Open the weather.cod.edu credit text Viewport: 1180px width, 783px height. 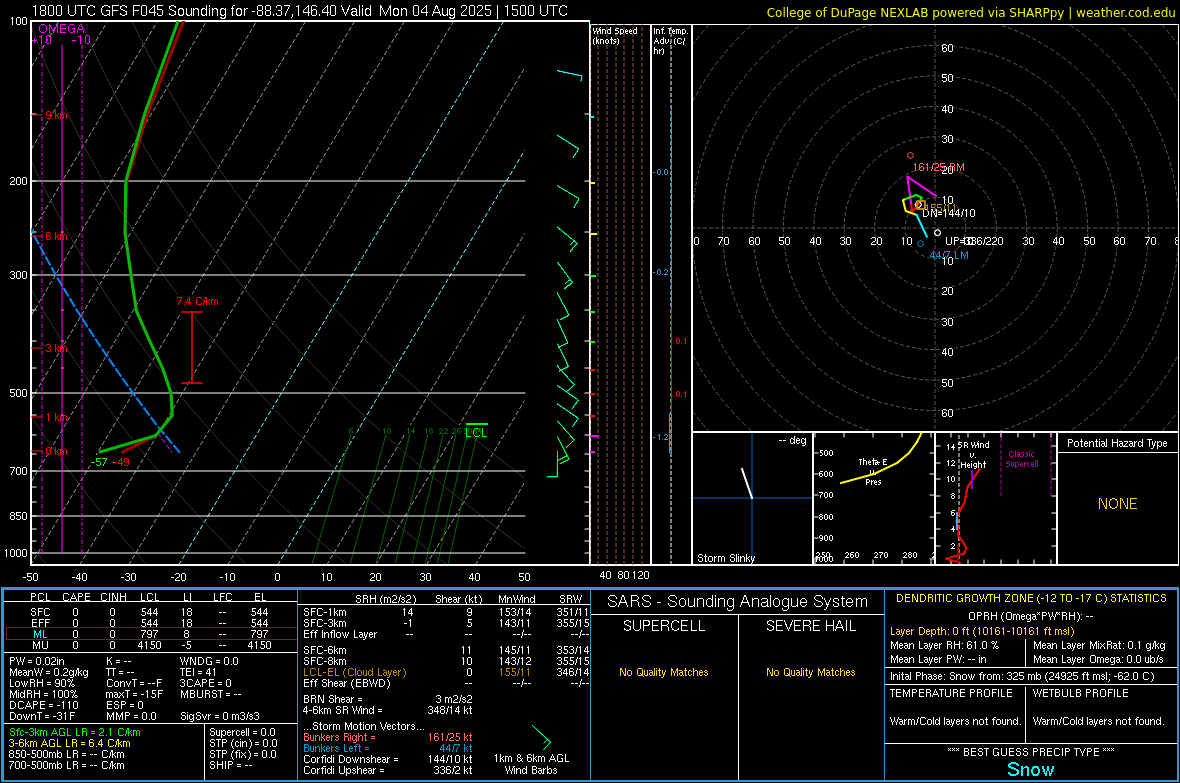click(1125, 12)
